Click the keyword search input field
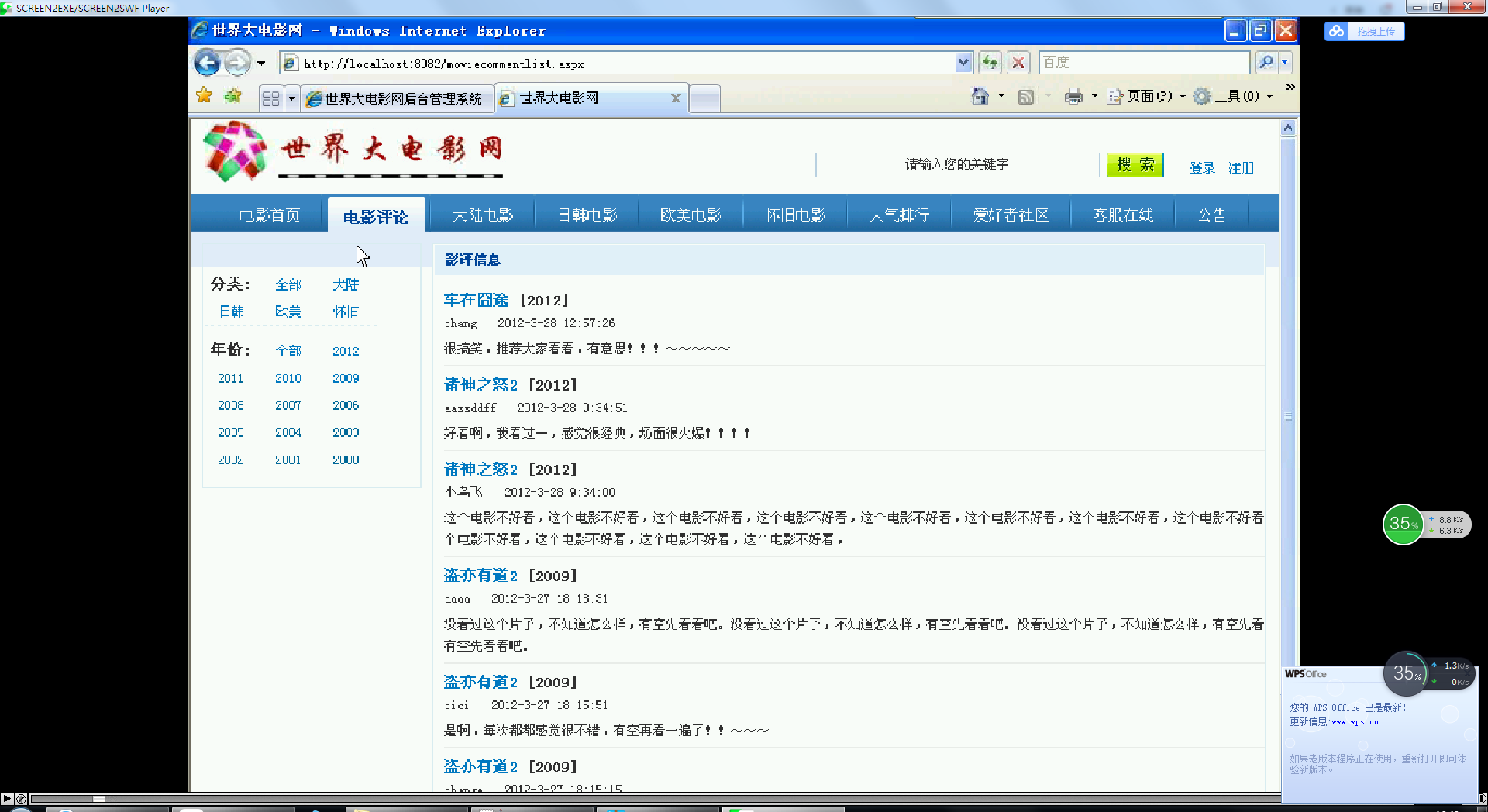 point(957,164)
